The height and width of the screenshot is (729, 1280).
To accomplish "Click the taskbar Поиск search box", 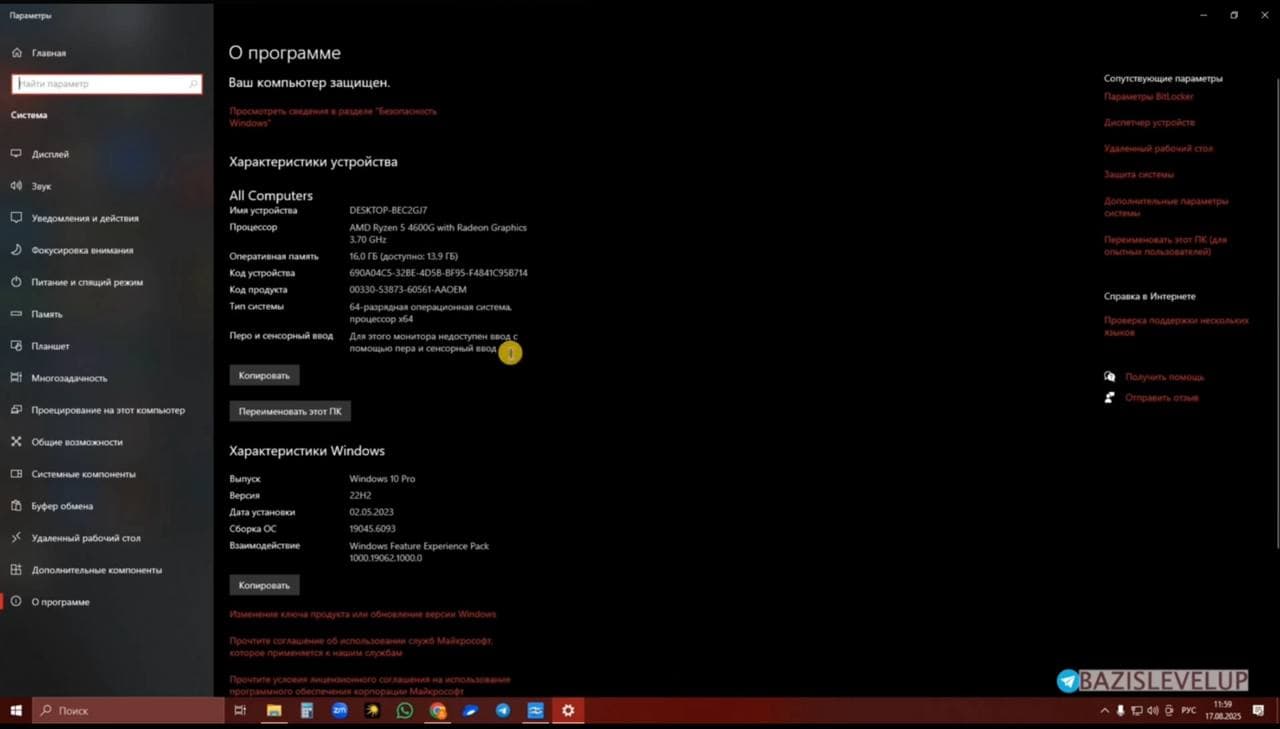I will coord(129,710).
